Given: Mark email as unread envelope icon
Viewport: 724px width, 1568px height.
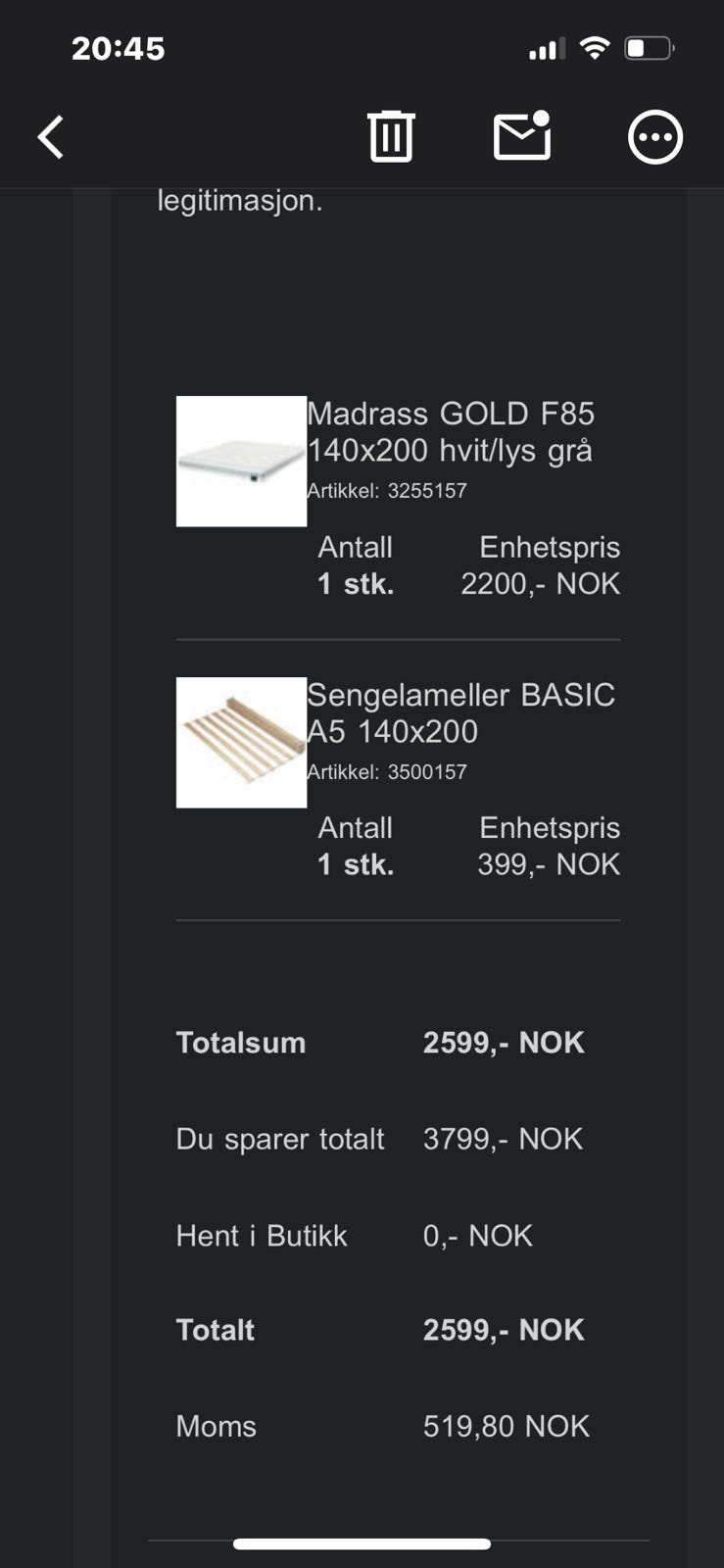Looking at the screenshot, I should click(522, 135).
